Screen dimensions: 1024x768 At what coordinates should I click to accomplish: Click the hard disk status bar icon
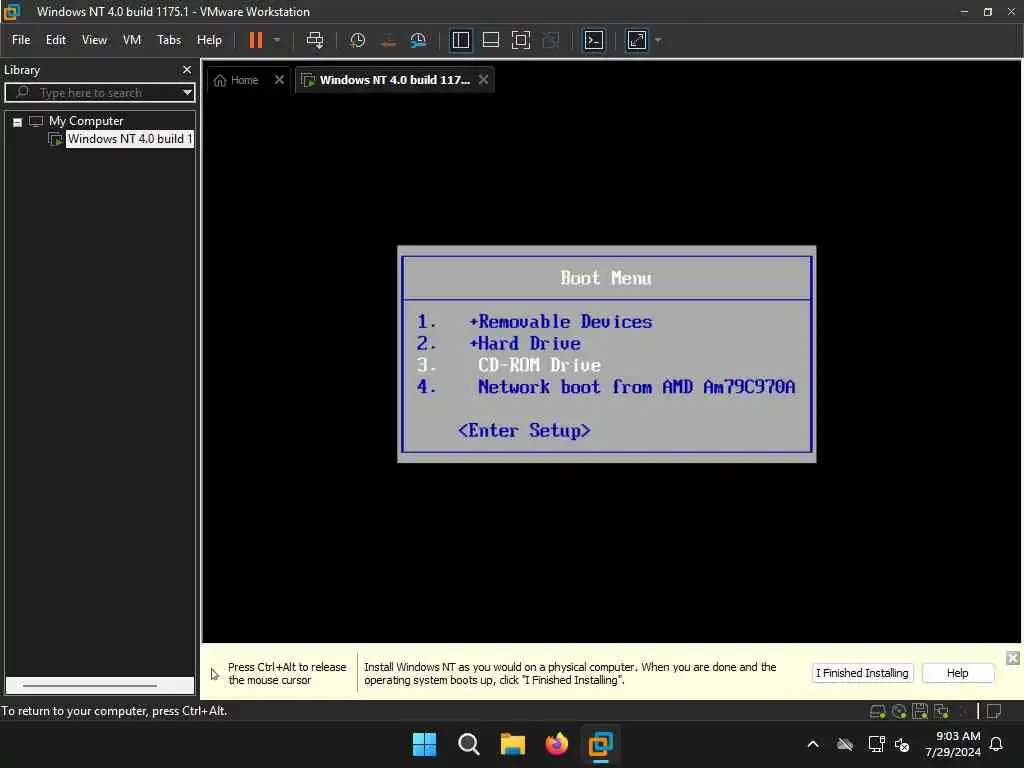tap(878, 711)
